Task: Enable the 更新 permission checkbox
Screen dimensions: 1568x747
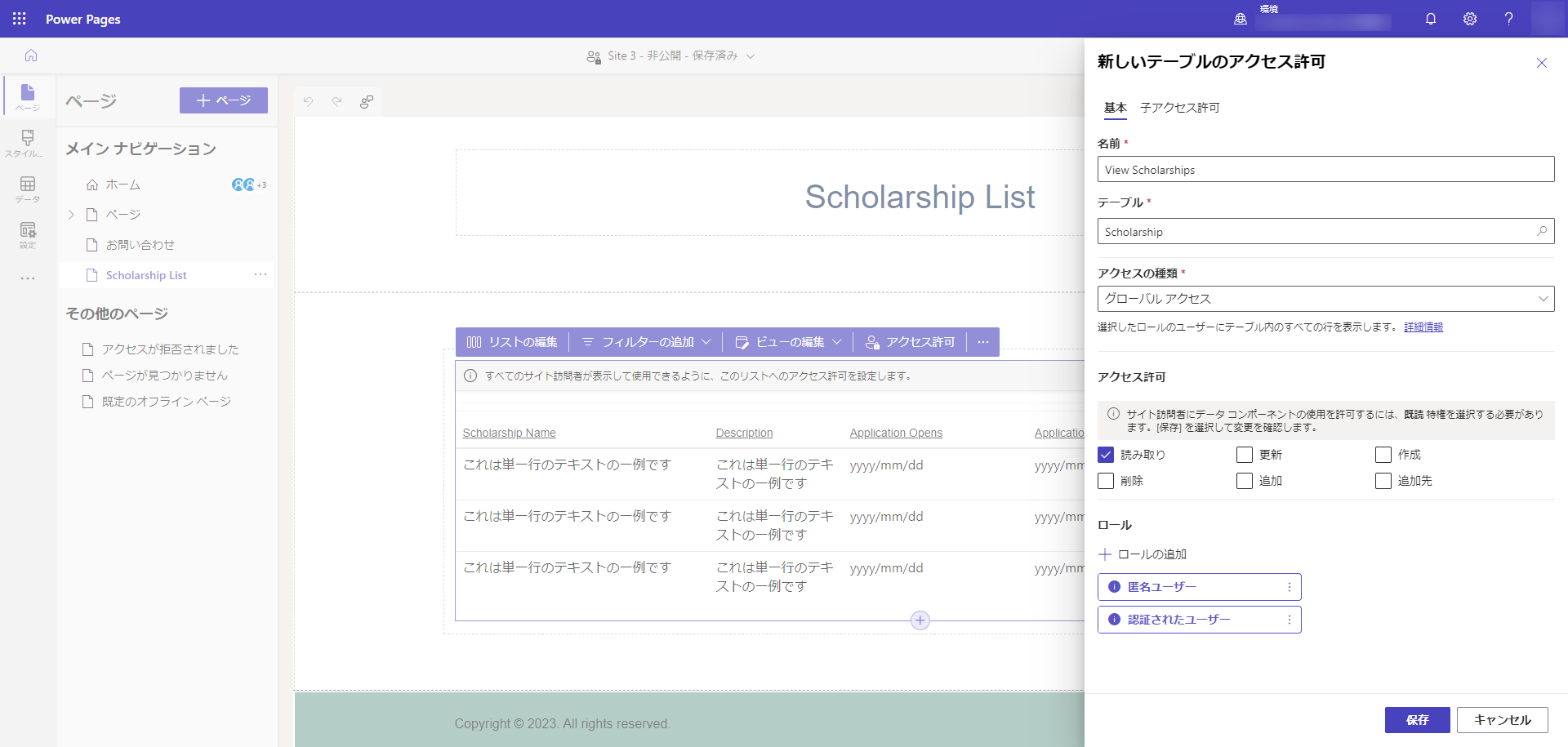Action: pyautogui.click(x=1245, y=455)
